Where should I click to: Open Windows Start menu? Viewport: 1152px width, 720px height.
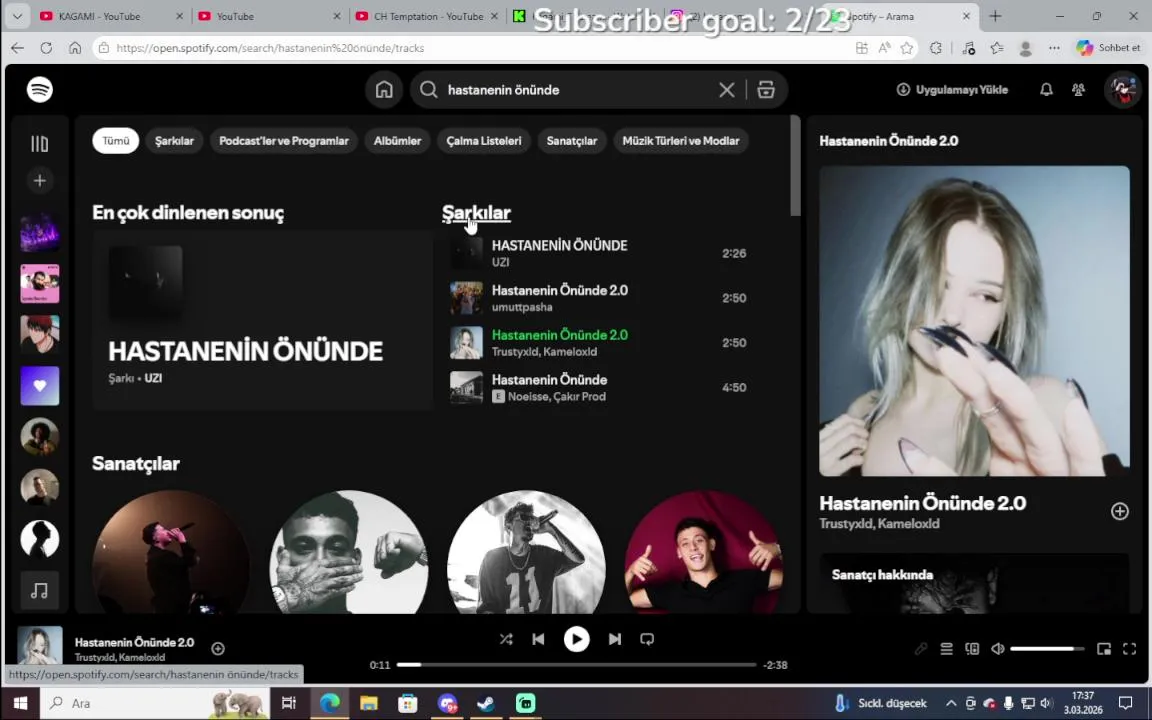pyautogui.click(x=20, y=703)
